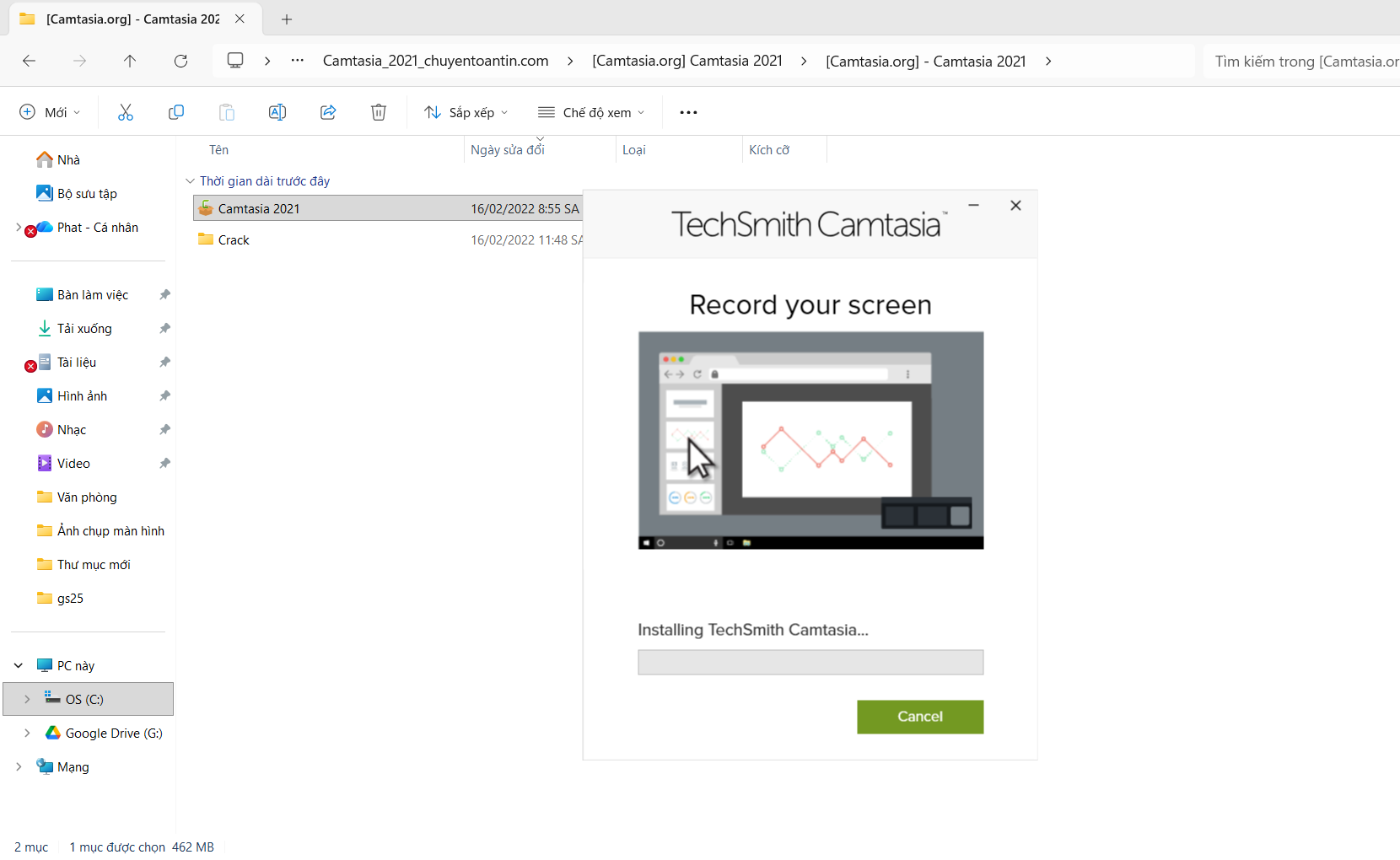Cancel the Camtasia installation

point(919,717)
